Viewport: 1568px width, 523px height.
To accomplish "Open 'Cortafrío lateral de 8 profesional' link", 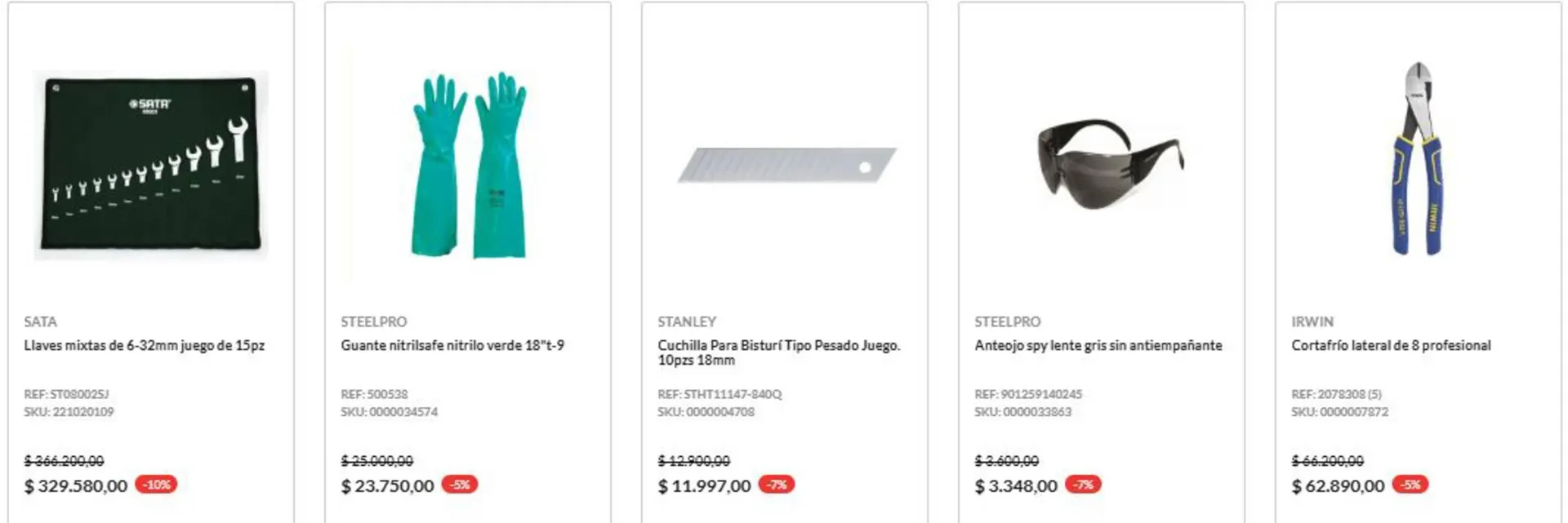I will [x=1391, y=346].
